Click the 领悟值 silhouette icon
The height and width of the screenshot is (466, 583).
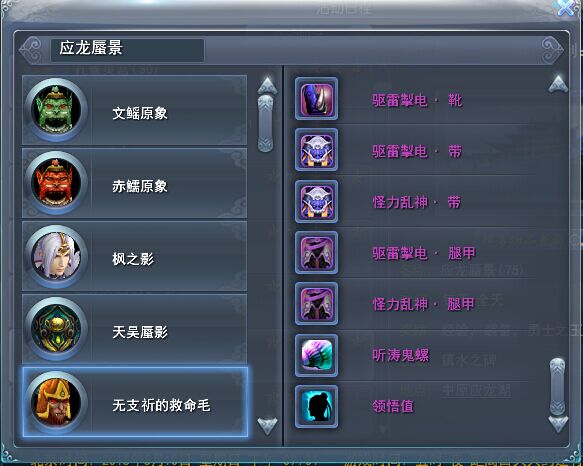pos(316,406)
